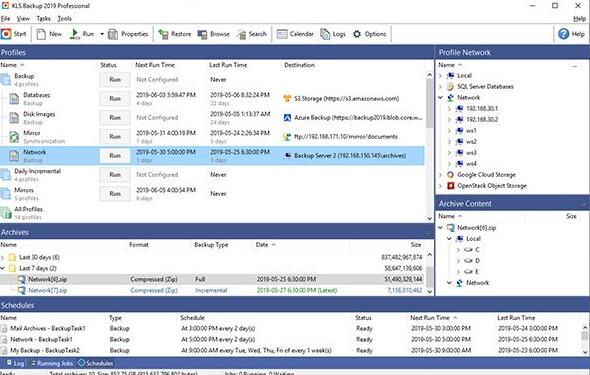Open the Calendar view
The width and height of the screenshot is (590, 375).
pyautogui.click(x=295, y=34)
